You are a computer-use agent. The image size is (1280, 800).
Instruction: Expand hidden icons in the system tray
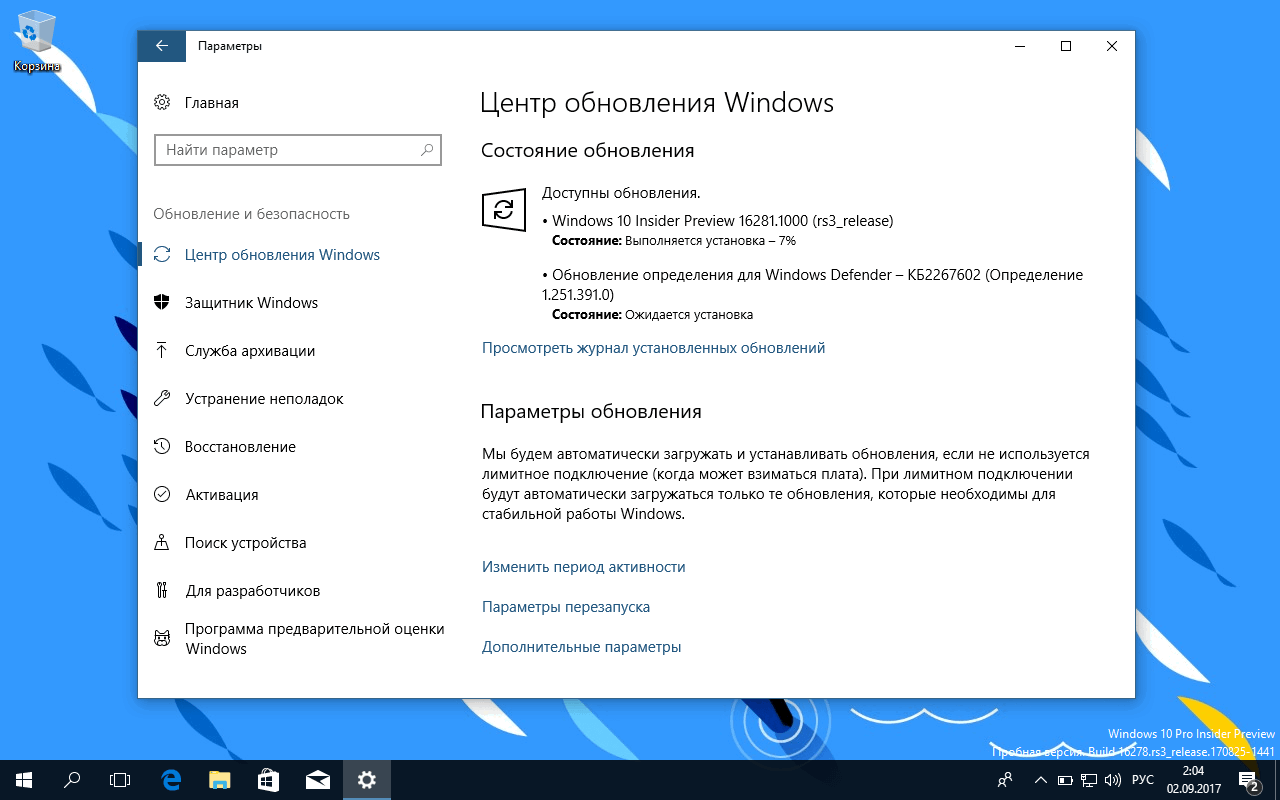[1040, 779]
